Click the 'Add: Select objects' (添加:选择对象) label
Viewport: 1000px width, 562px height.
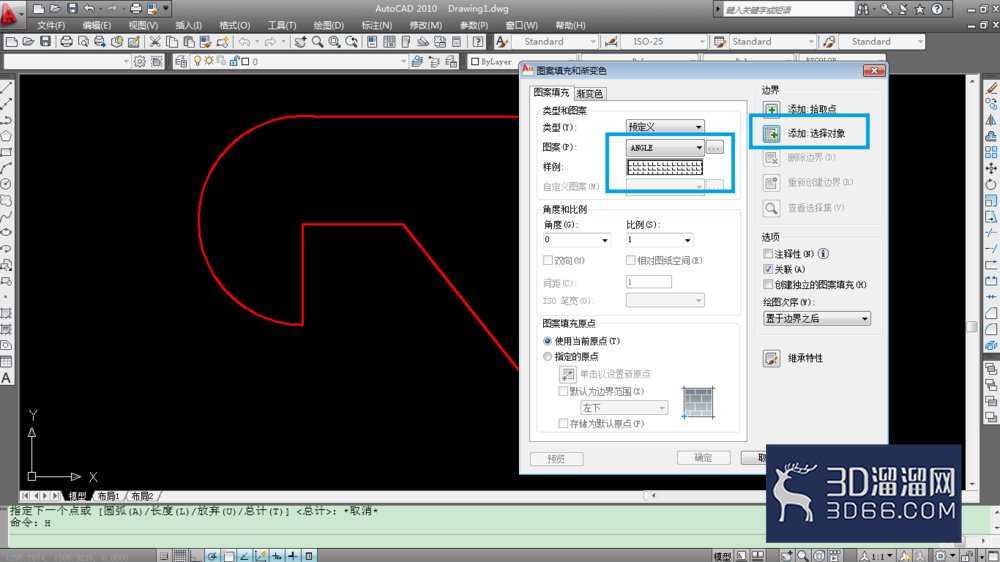tap(816, 133)
